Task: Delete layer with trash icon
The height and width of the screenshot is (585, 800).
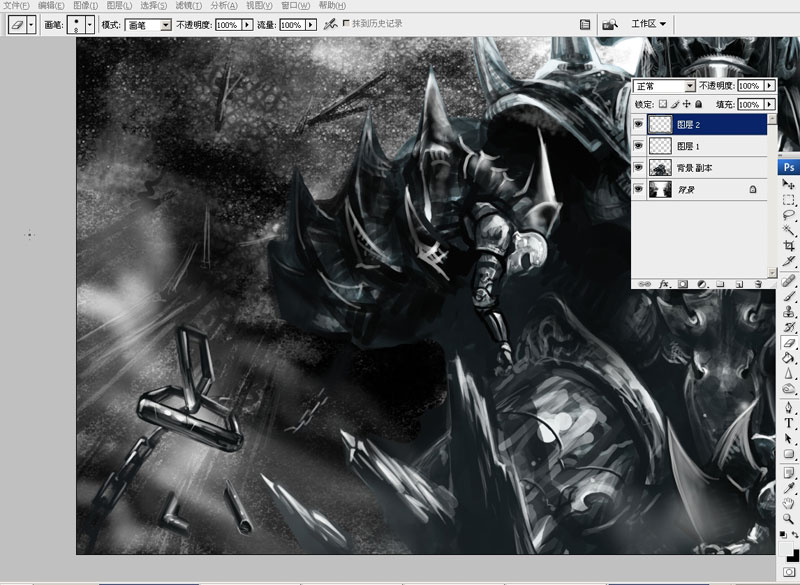Action: pos(758,284)
